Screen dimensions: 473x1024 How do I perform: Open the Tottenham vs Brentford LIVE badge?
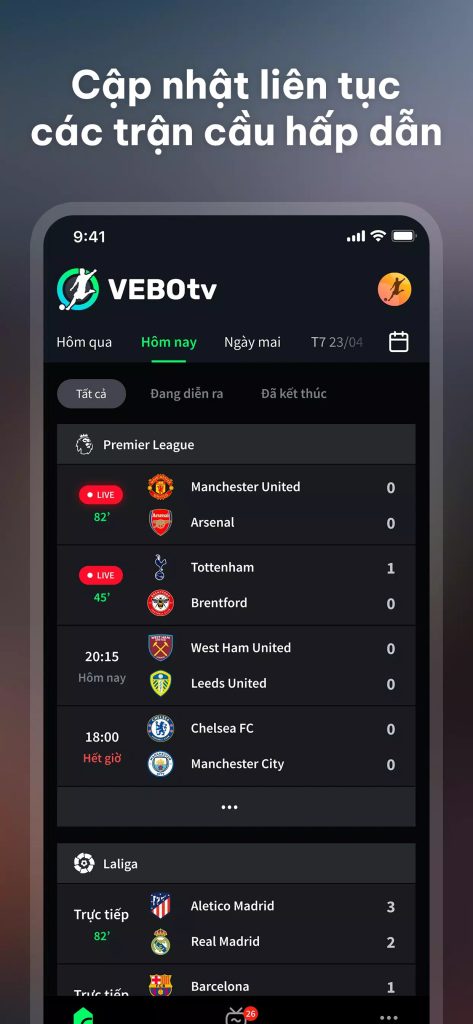[x=101, y=575]
